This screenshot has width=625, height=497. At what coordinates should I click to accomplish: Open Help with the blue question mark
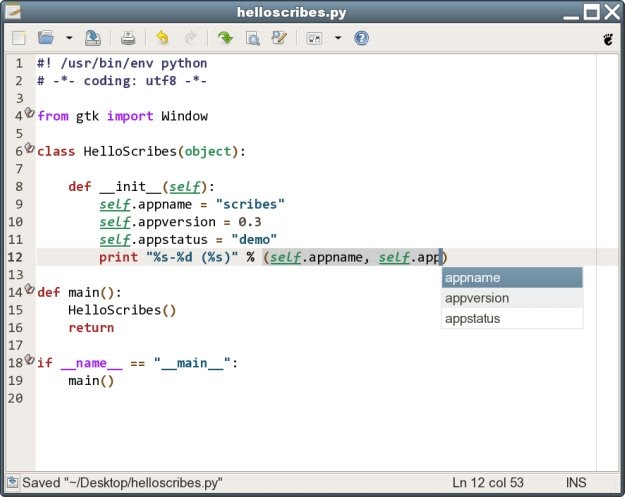362,38
